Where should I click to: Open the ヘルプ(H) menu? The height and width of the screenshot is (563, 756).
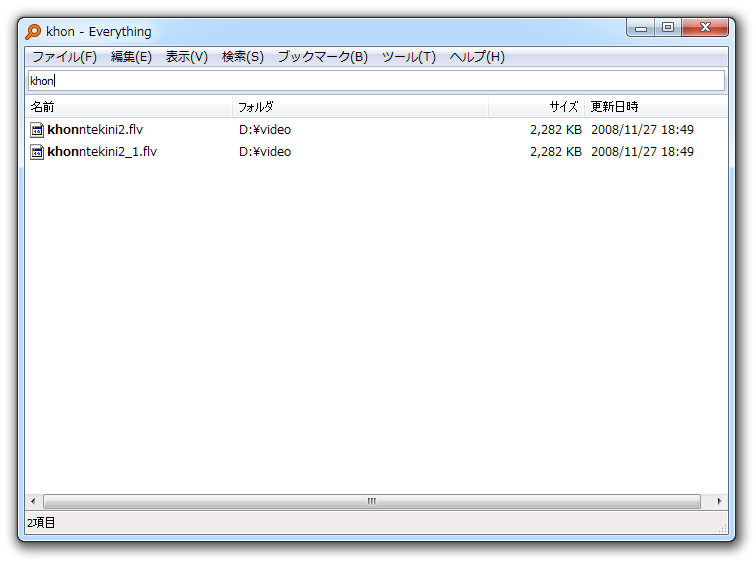[477, 57]
